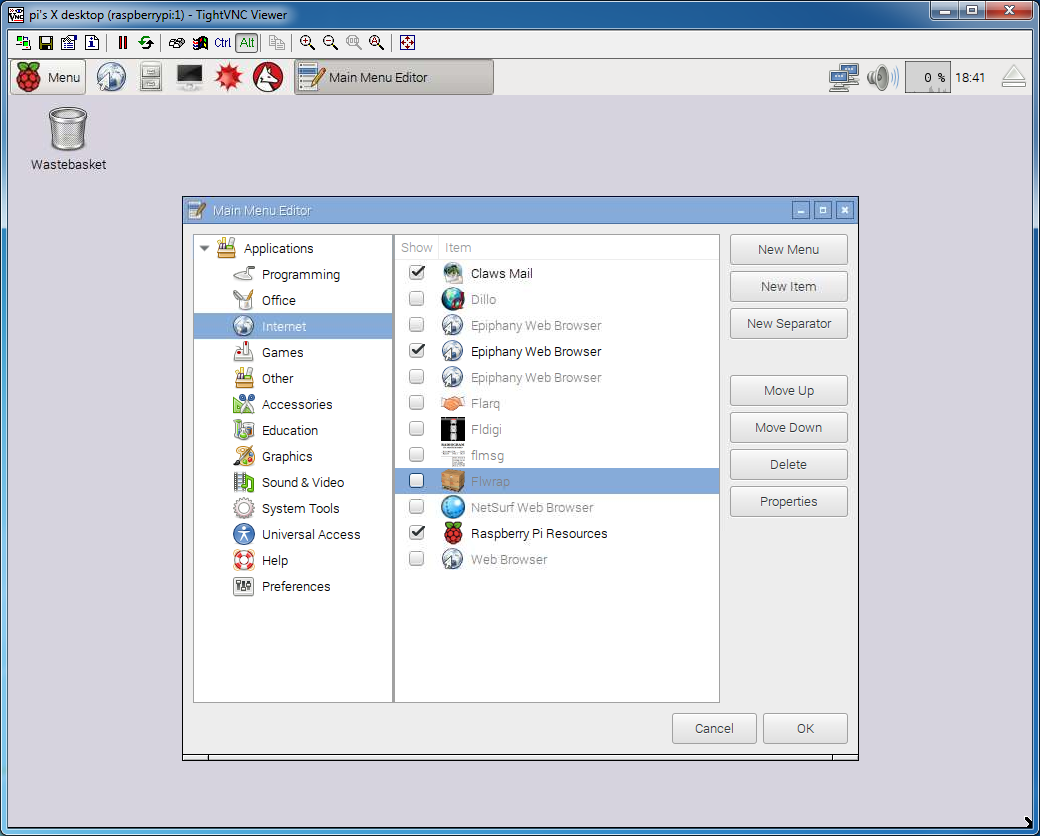Uncheck the checked Epiphany Web Browser checkbox
This screenshot has width=1040, height=836.
[x=417, y=350]
